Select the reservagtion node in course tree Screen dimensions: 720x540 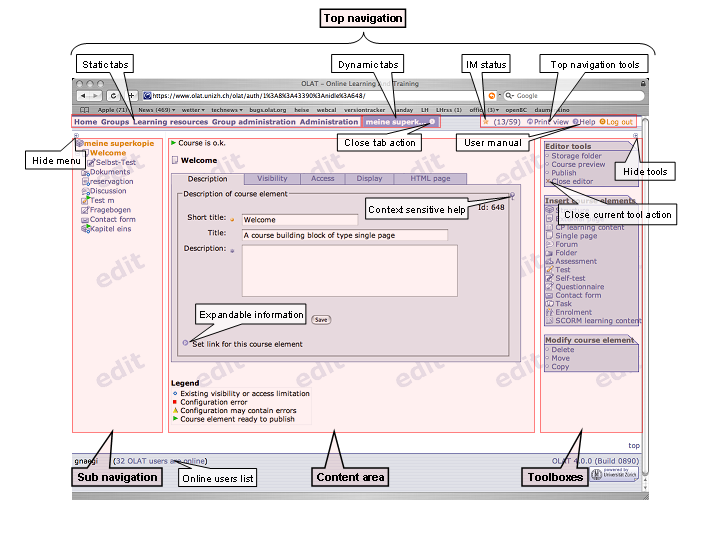click(x=112, y=181)
